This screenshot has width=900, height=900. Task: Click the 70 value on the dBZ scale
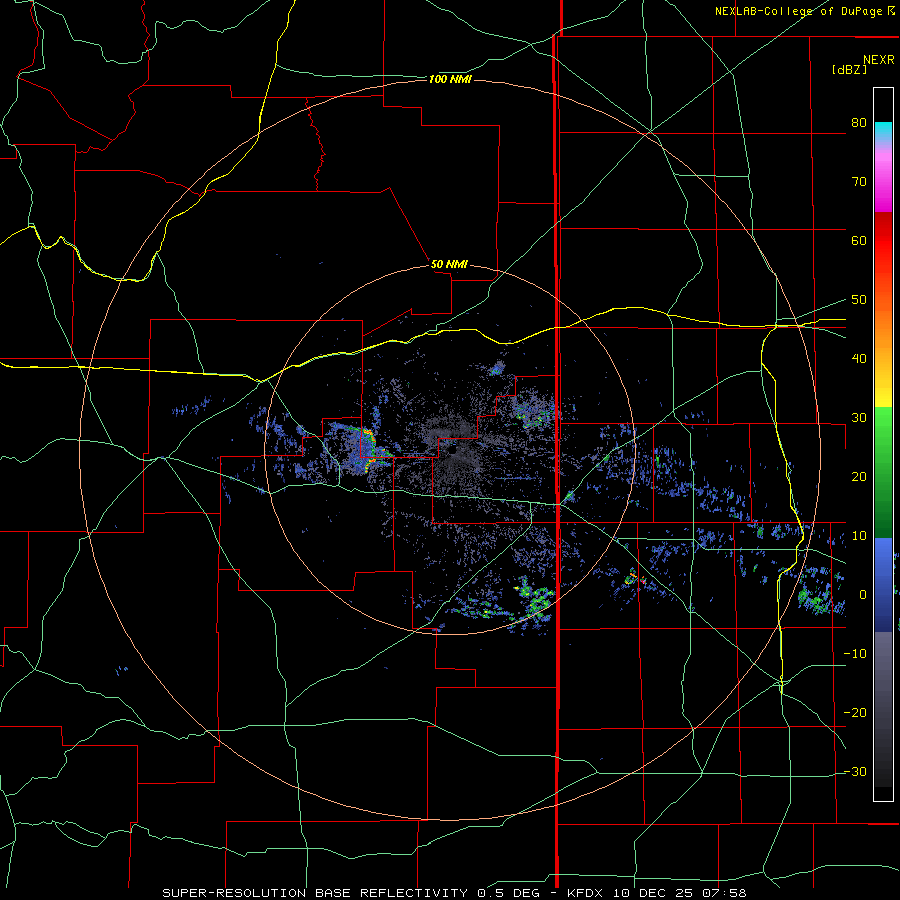pyautogui.click(x=859, y=182)
